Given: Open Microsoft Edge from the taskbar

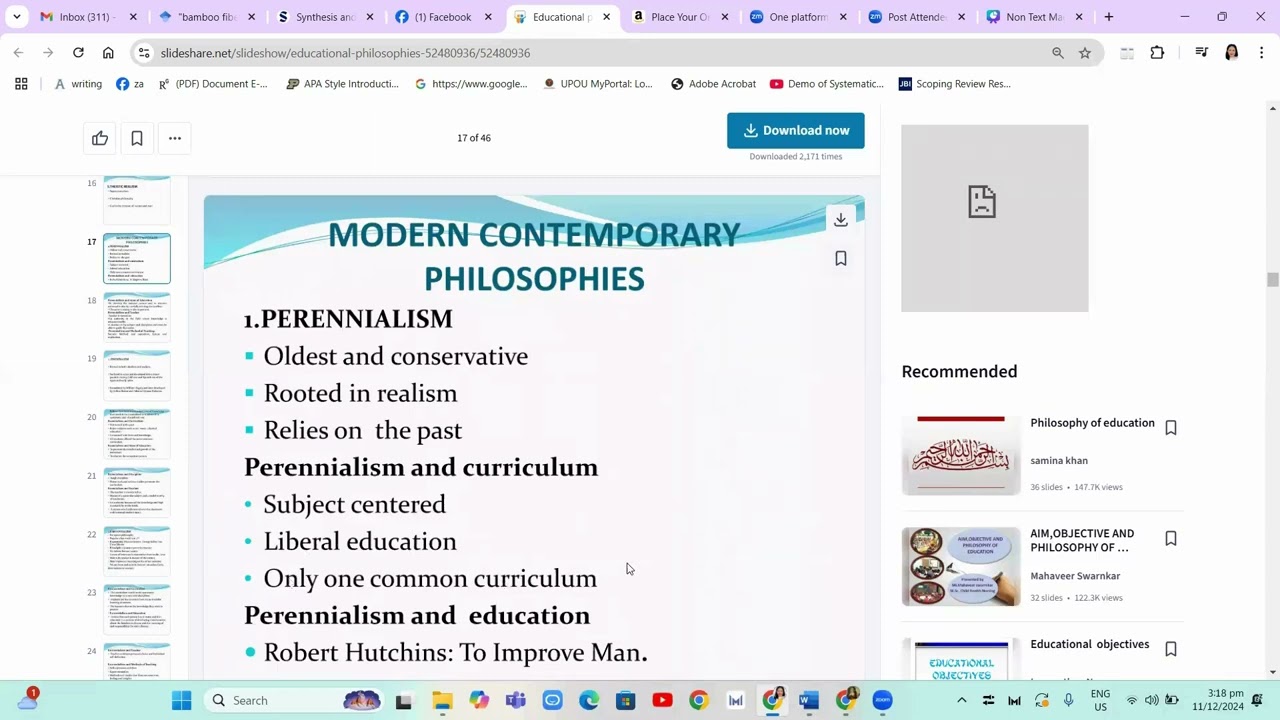Looking at the screenshot, I should coord(589,700).
